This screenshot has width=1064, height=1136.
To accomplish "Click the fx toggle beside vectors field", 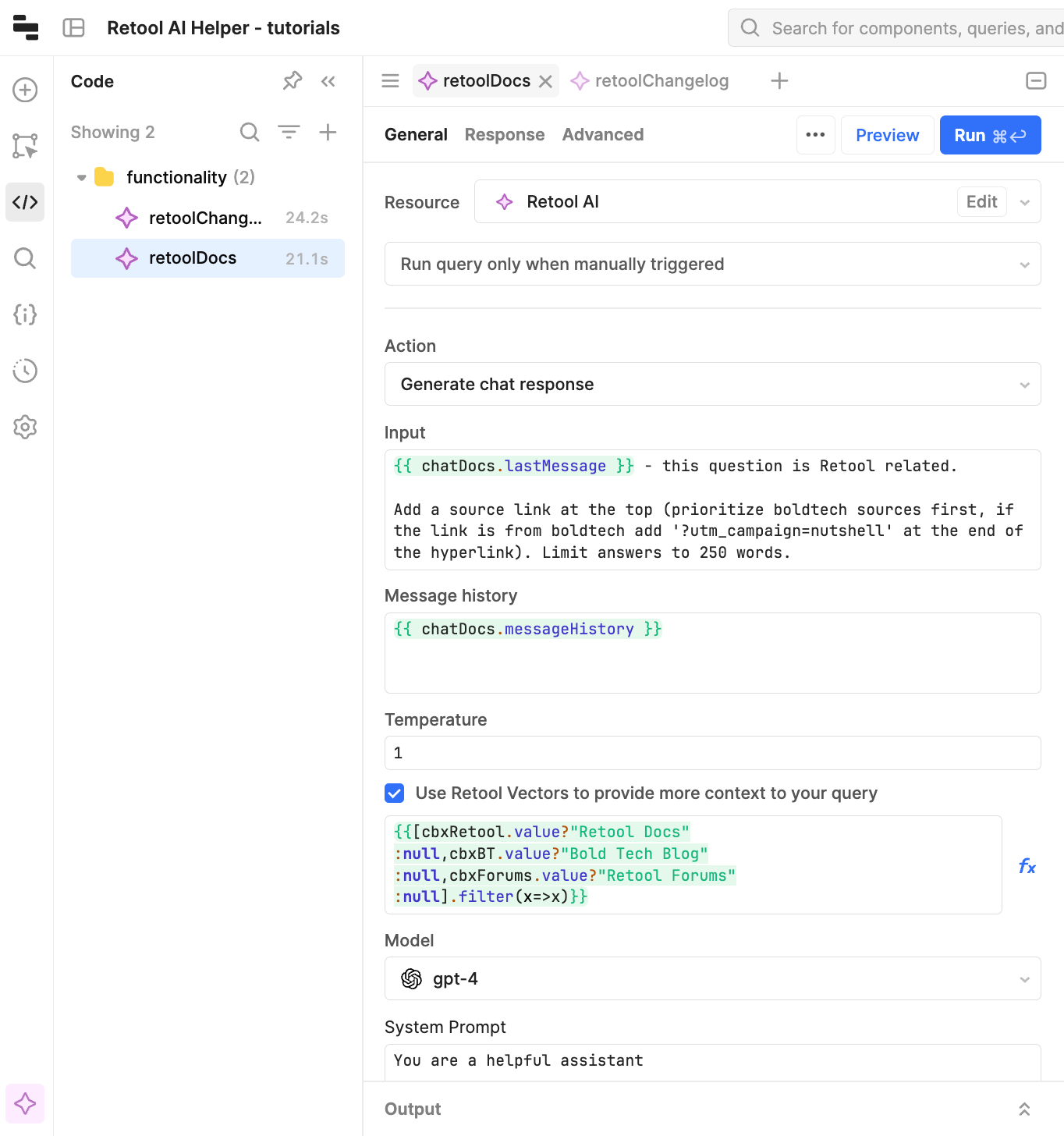I will pos(1027,865).
